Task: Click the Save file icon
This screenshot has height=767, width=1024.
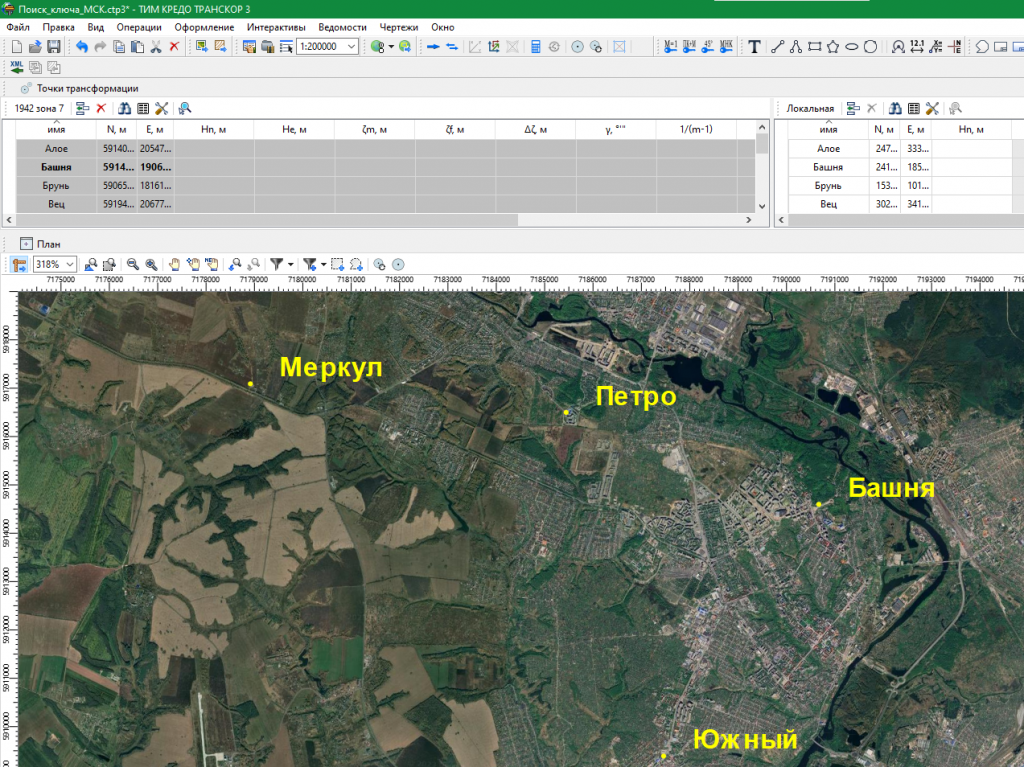Action: coord(54,46)
